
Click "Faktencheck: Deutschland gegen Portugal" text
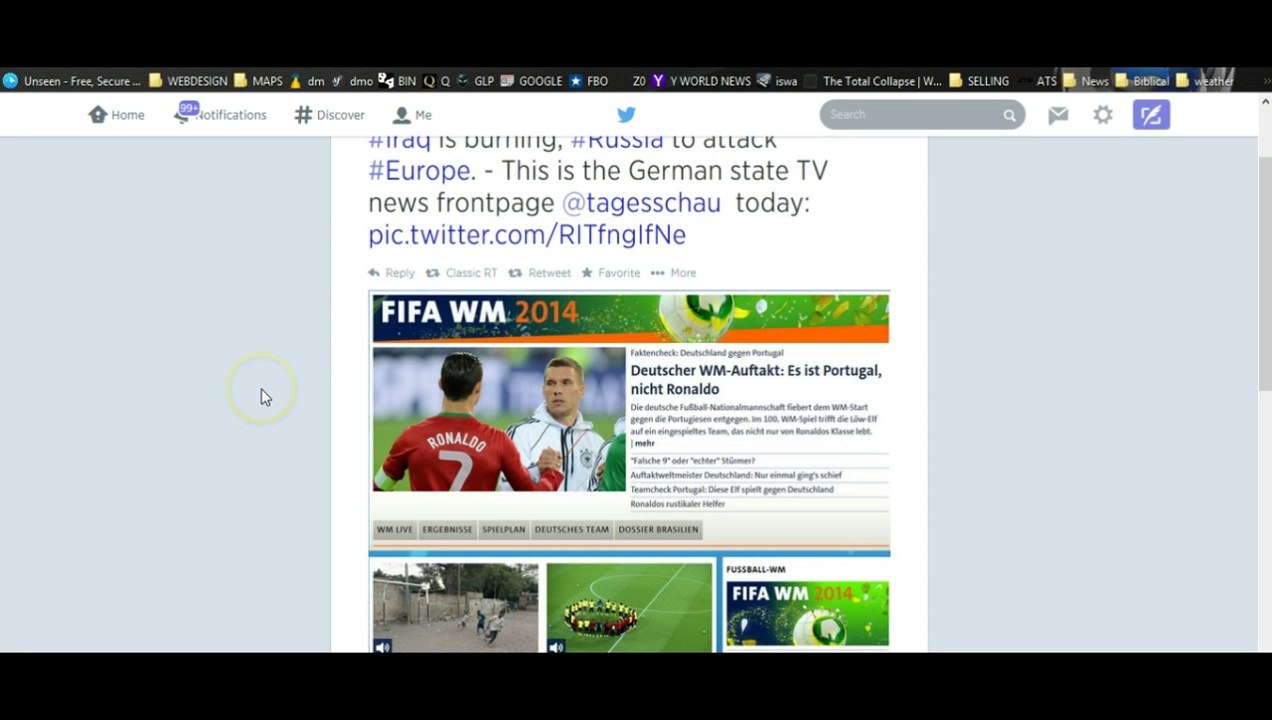click(x=707, y=353)
